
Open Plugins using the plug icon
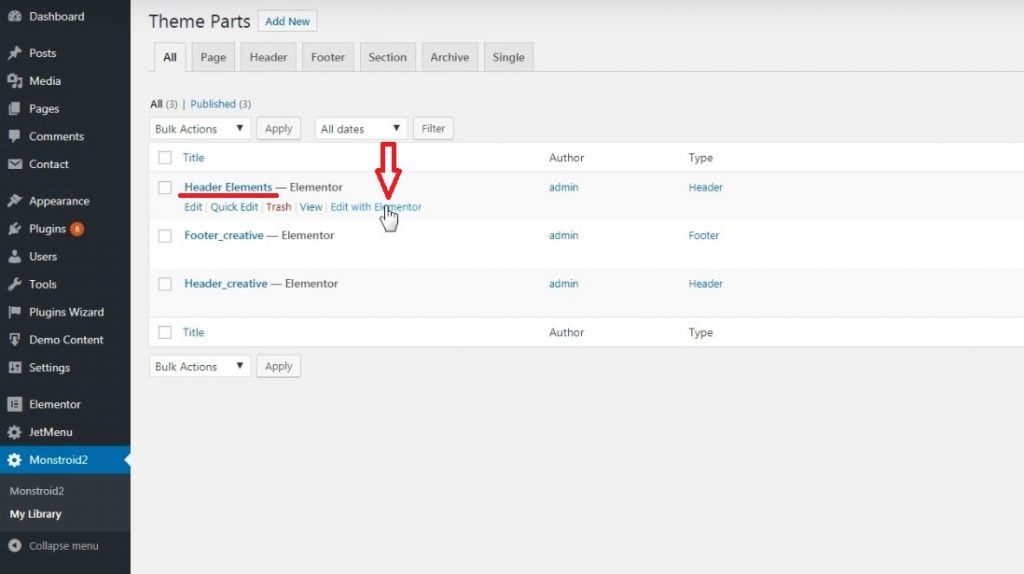point(14,229)
